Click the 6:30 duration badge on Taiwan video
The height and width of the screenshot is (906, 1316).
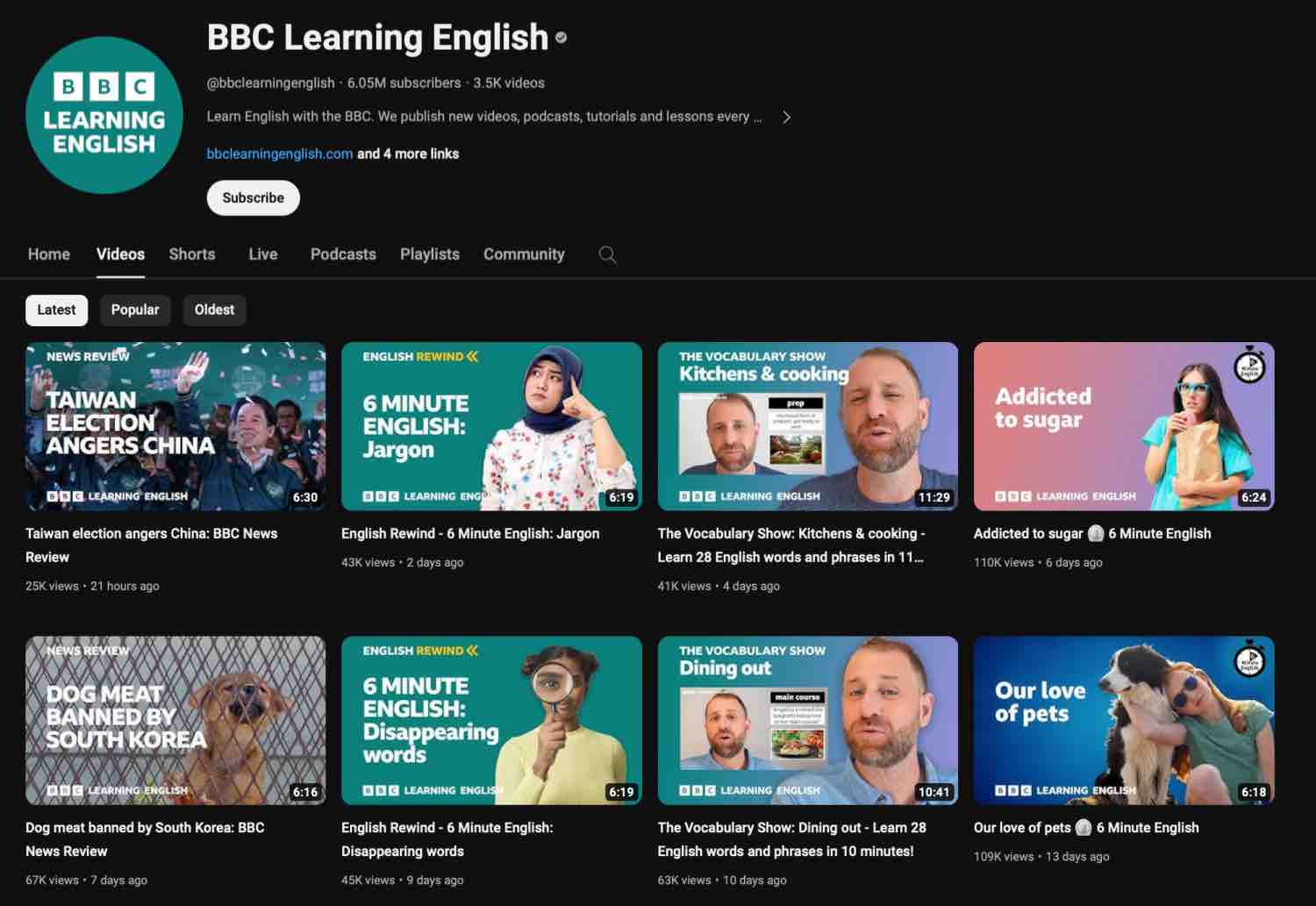click(x=305, y=497)
